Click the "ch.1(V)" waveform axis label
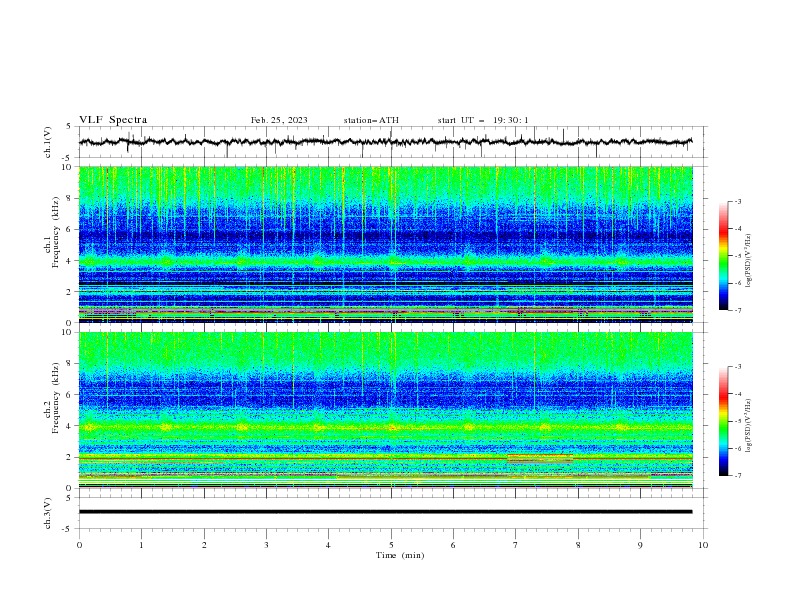This screenshot has width=792, height=612. tap(48, 142)
